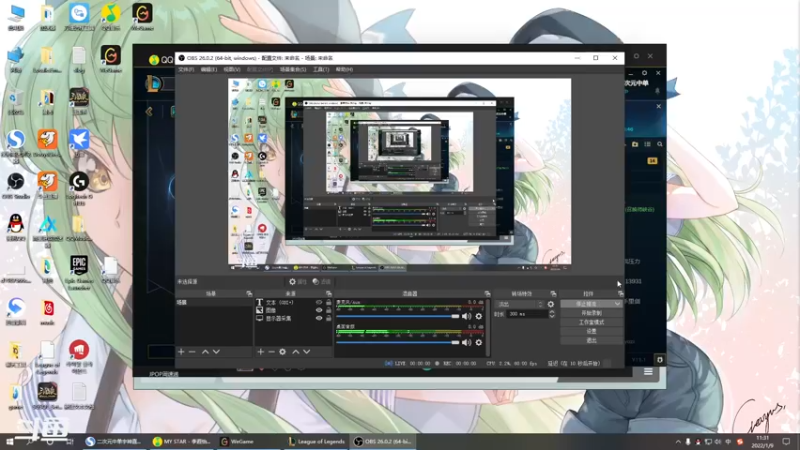The height and width of the screenshot is (450, 800).
Task: Pop out the Sources dock panel
Action: [x=329, y=294]
